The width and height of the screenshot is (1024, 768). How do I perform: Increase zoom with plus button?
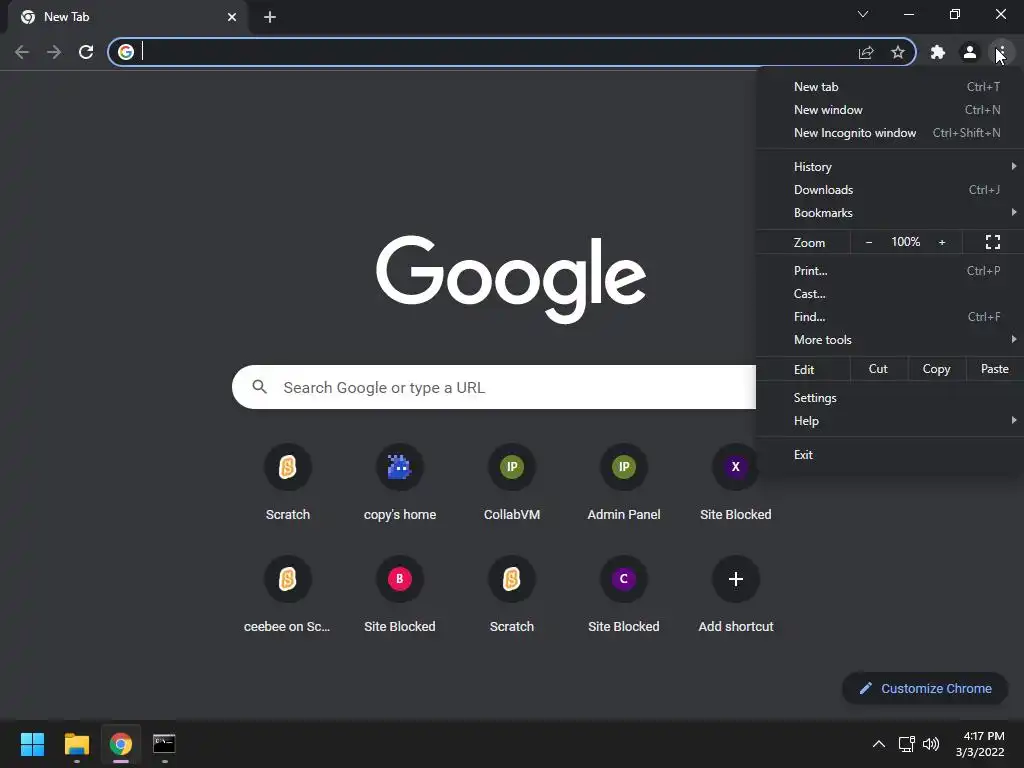pyautogui.click(x=942, y=242)
